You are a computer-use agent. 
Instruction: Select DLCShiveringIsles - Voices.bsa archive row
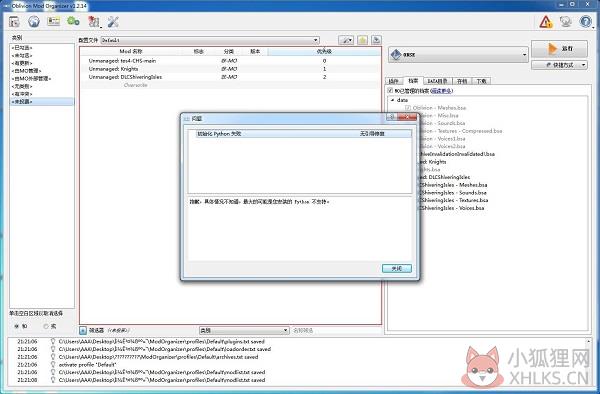tap(452, 208)
